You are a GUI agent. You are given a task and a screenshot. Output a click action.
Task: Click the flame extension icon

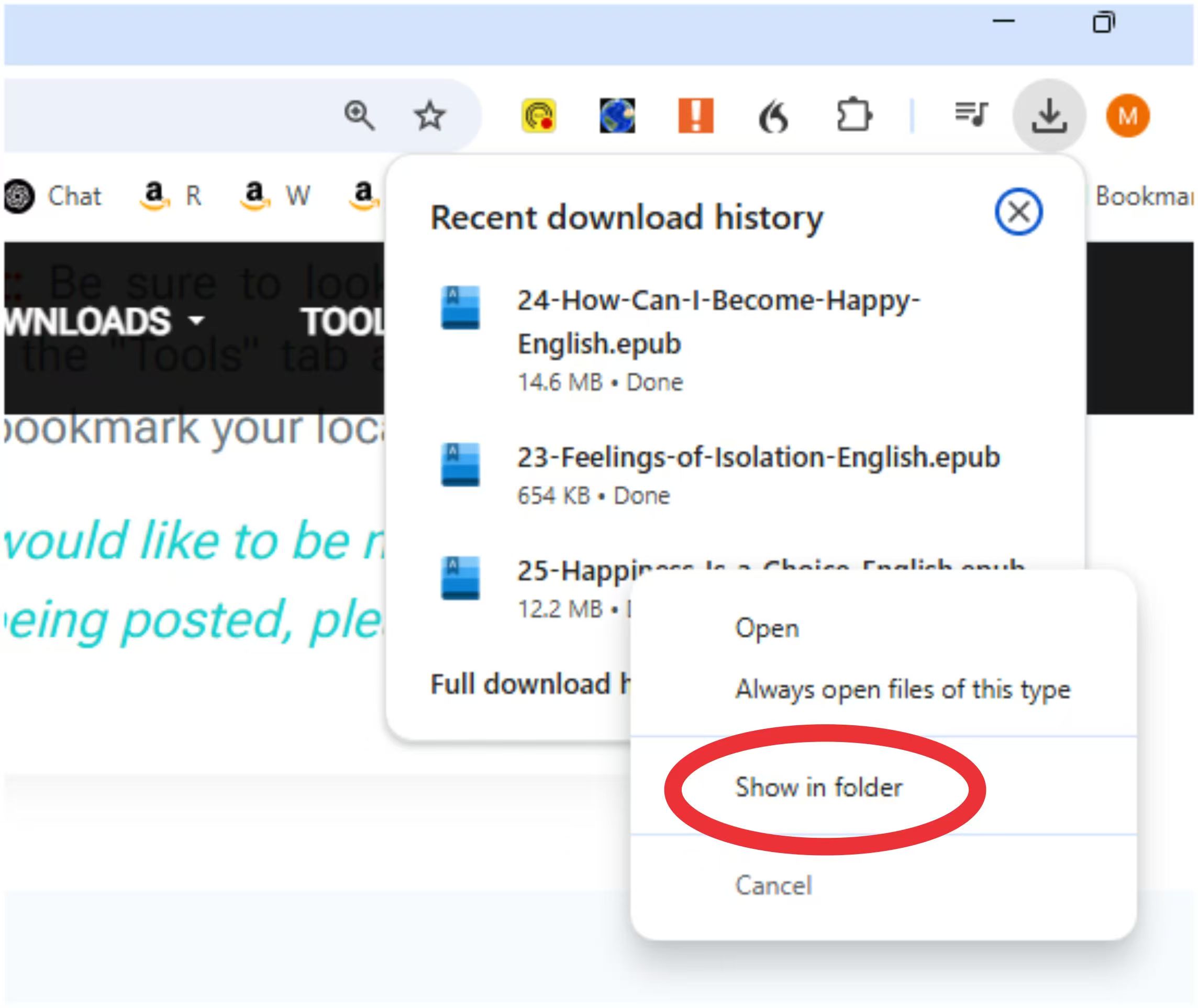click(x=773, y=117)
